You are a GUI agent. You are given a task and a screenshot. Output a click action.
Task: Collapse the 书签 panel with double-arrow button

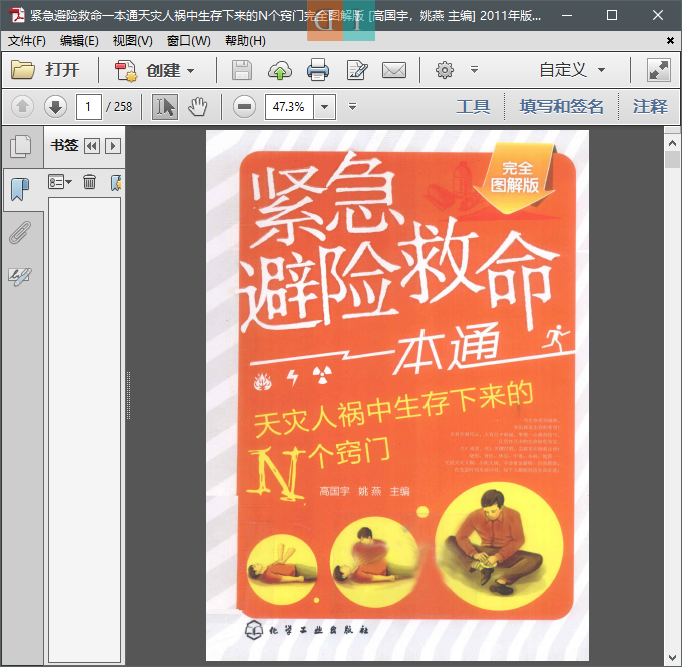tap(91, 146)
